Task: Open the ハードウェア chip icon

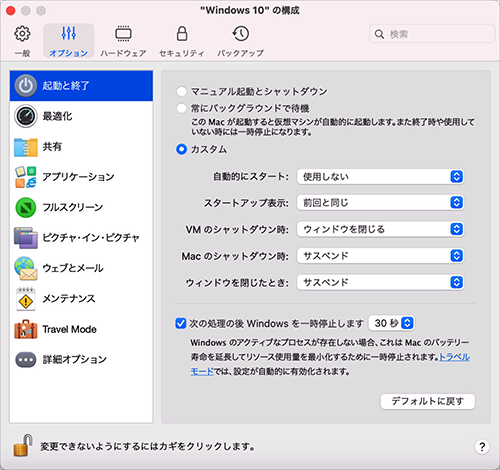Action: coord(123,34)
